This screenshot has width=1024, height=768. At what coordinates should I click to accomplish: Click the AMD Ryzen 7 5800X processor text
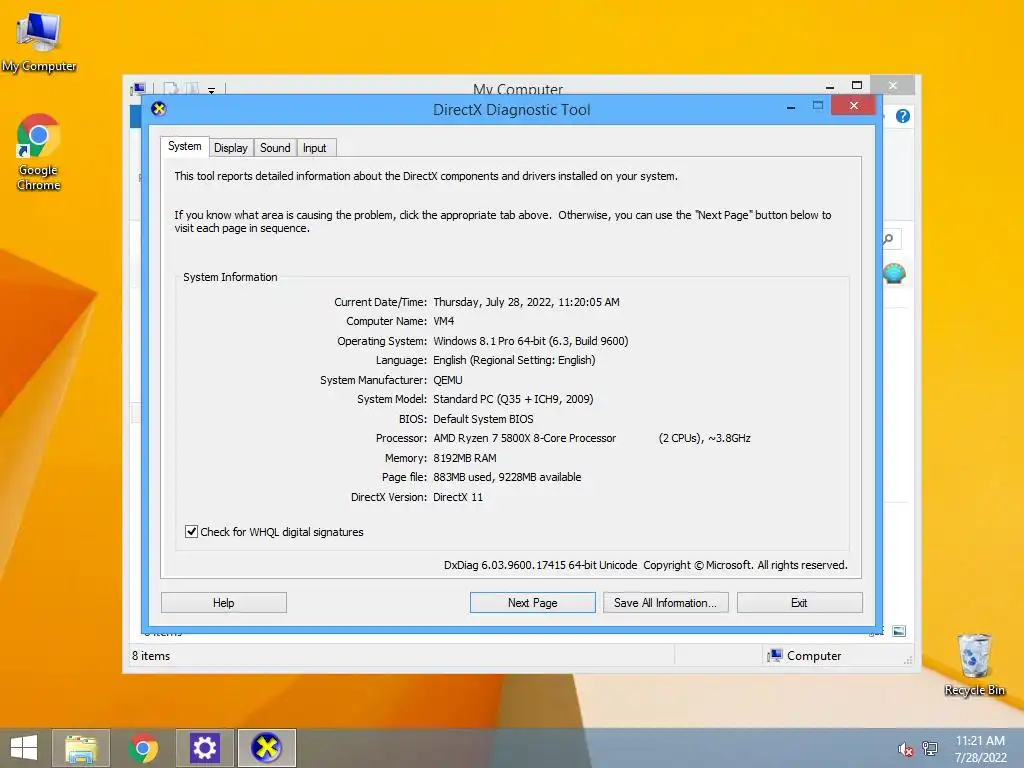[x=524, y=438]
